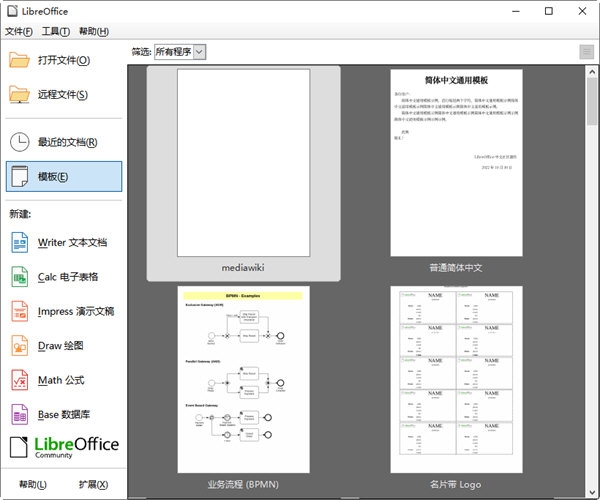
Task: Click the 帮助(L) button at bottom
Action: click(33, 484)
